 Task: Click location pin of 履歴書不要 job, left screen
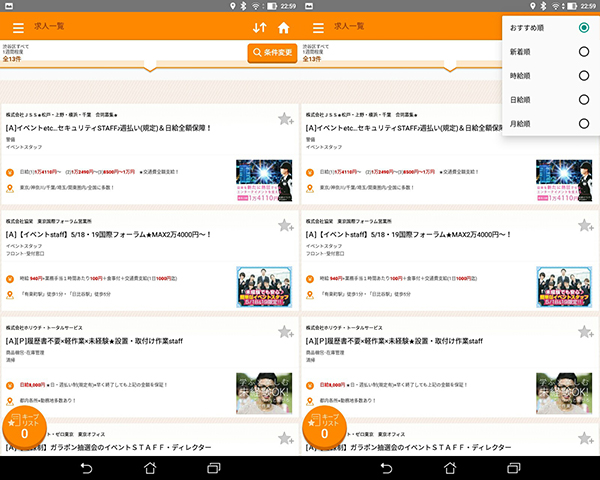[10, 401]
